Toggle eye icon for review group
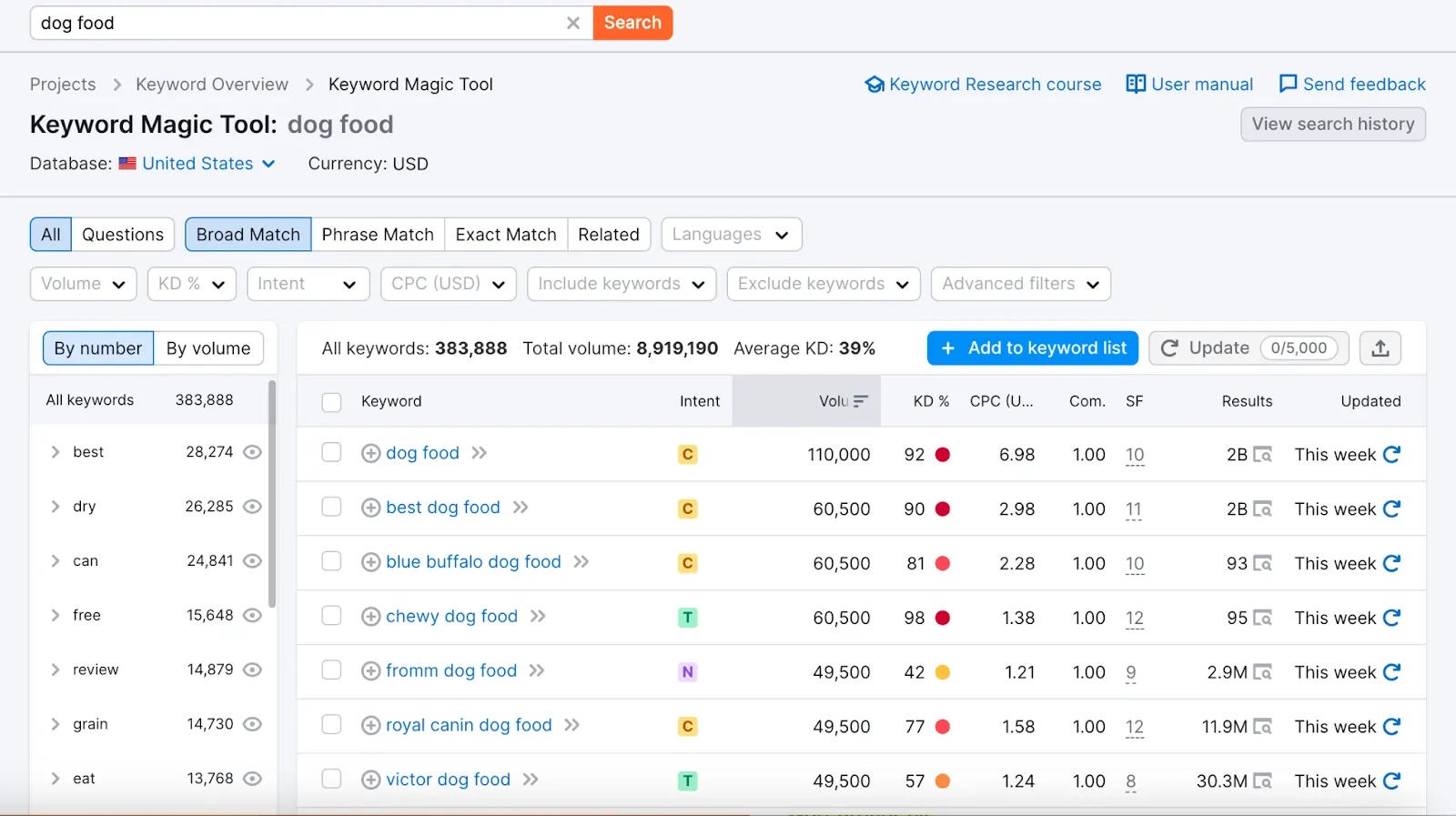1456x816 pixels. 253,670
